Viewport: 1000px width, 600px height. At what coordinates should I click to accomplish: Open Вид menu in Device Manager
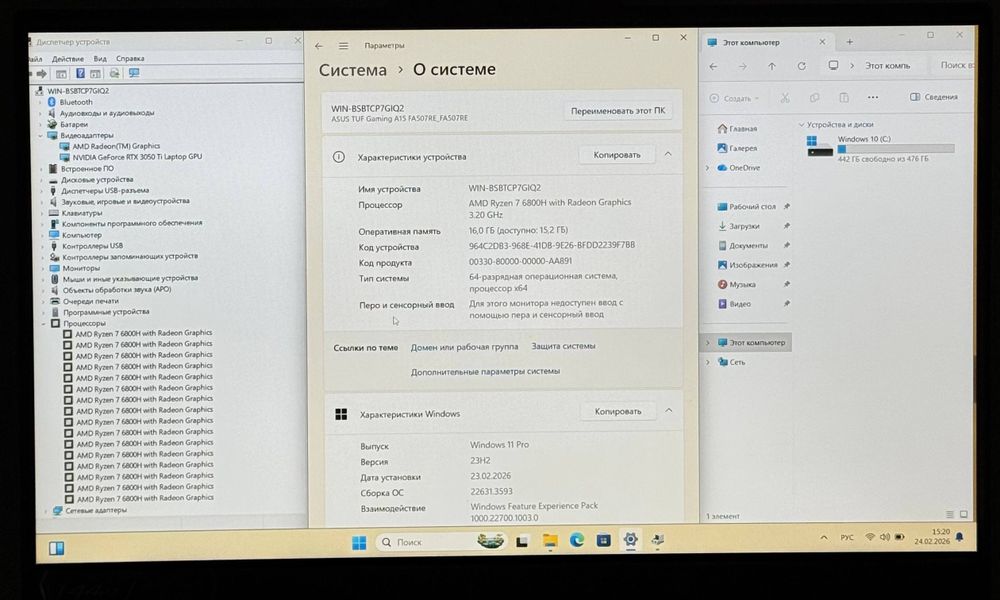click(x=100, y=59)
